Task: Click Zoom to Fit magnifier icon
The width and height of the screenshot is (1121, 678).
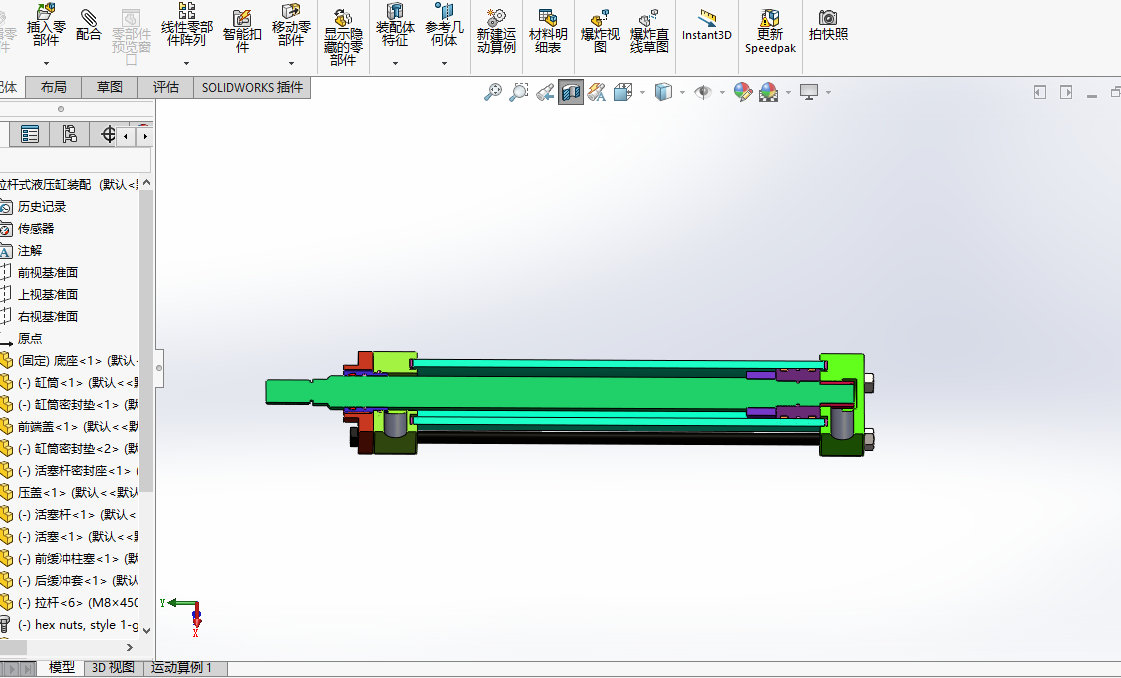Action: [x=493, y=92]
